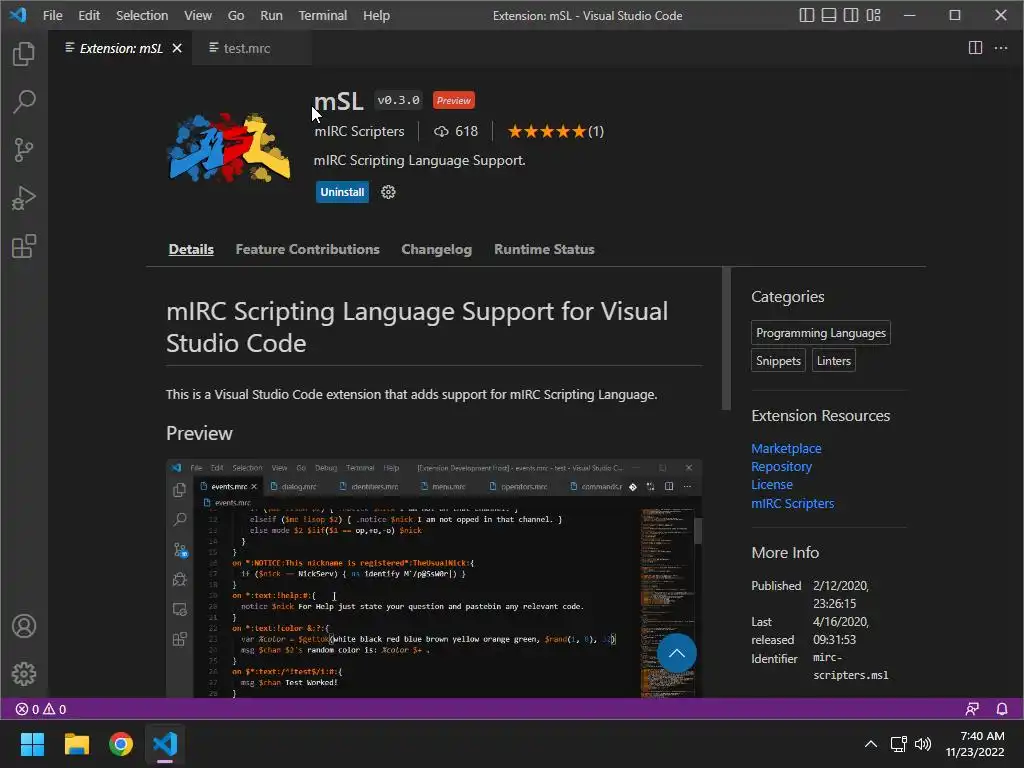Open Run and Debug view
The width and height of the screenshot is (1024, 768).
(x=24, y=199)
